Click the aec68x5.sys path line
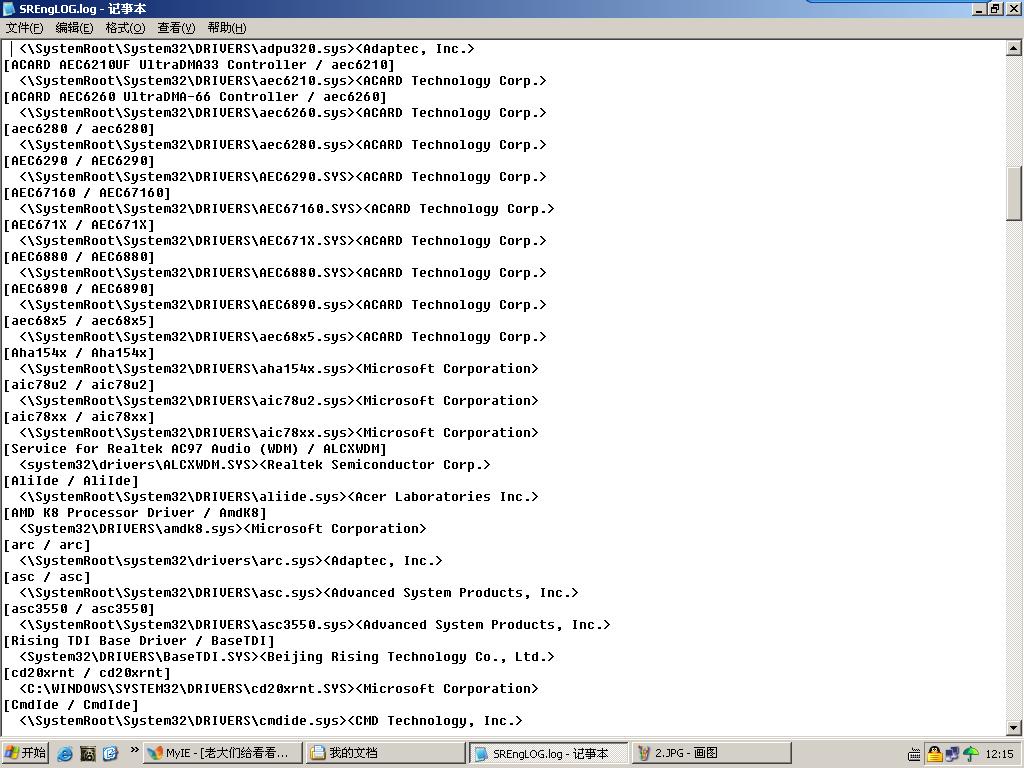Screen dimensions: 1024x768 283,336
